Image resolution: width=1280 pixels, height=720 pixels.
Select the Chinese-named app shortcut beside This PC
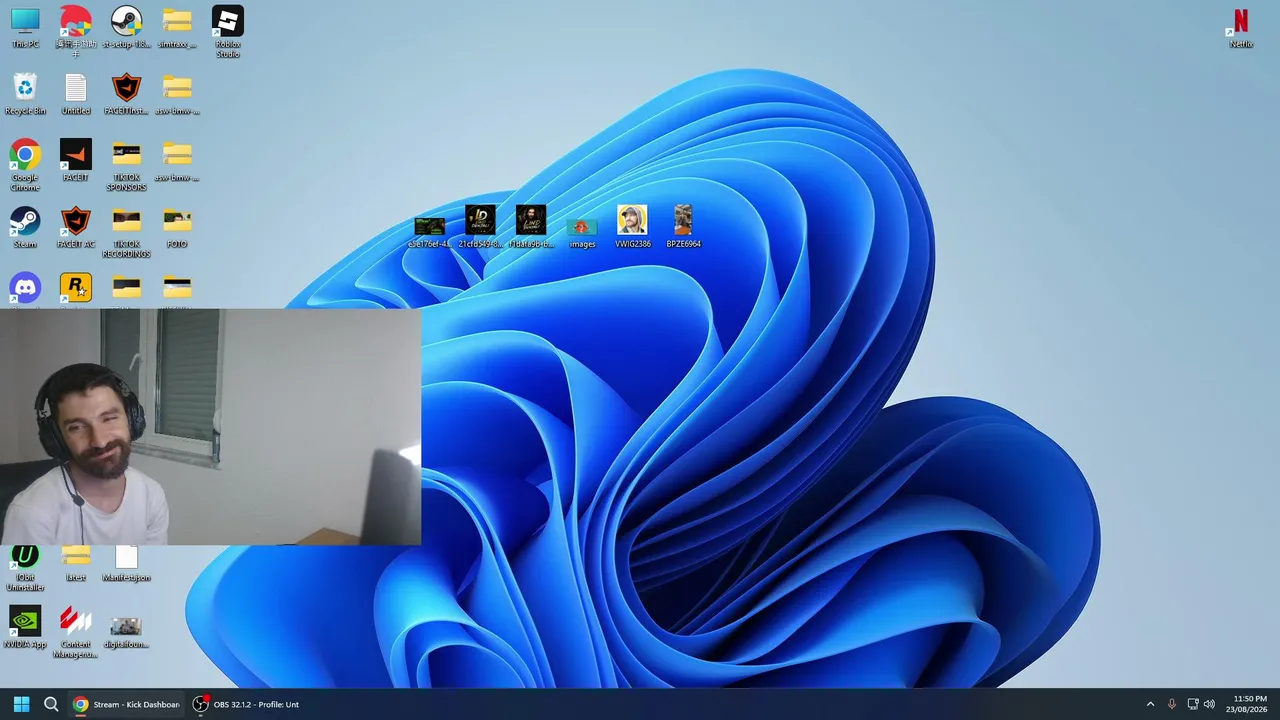click(x=76, y=32)
